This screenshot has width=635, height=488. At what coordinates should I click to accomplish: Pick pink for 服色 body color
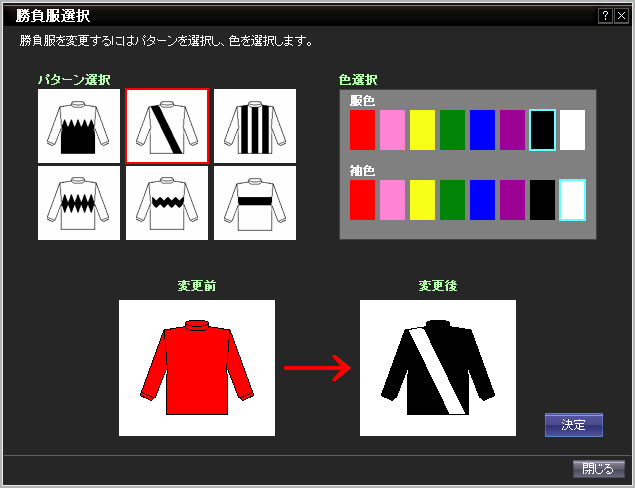(392, 130)
